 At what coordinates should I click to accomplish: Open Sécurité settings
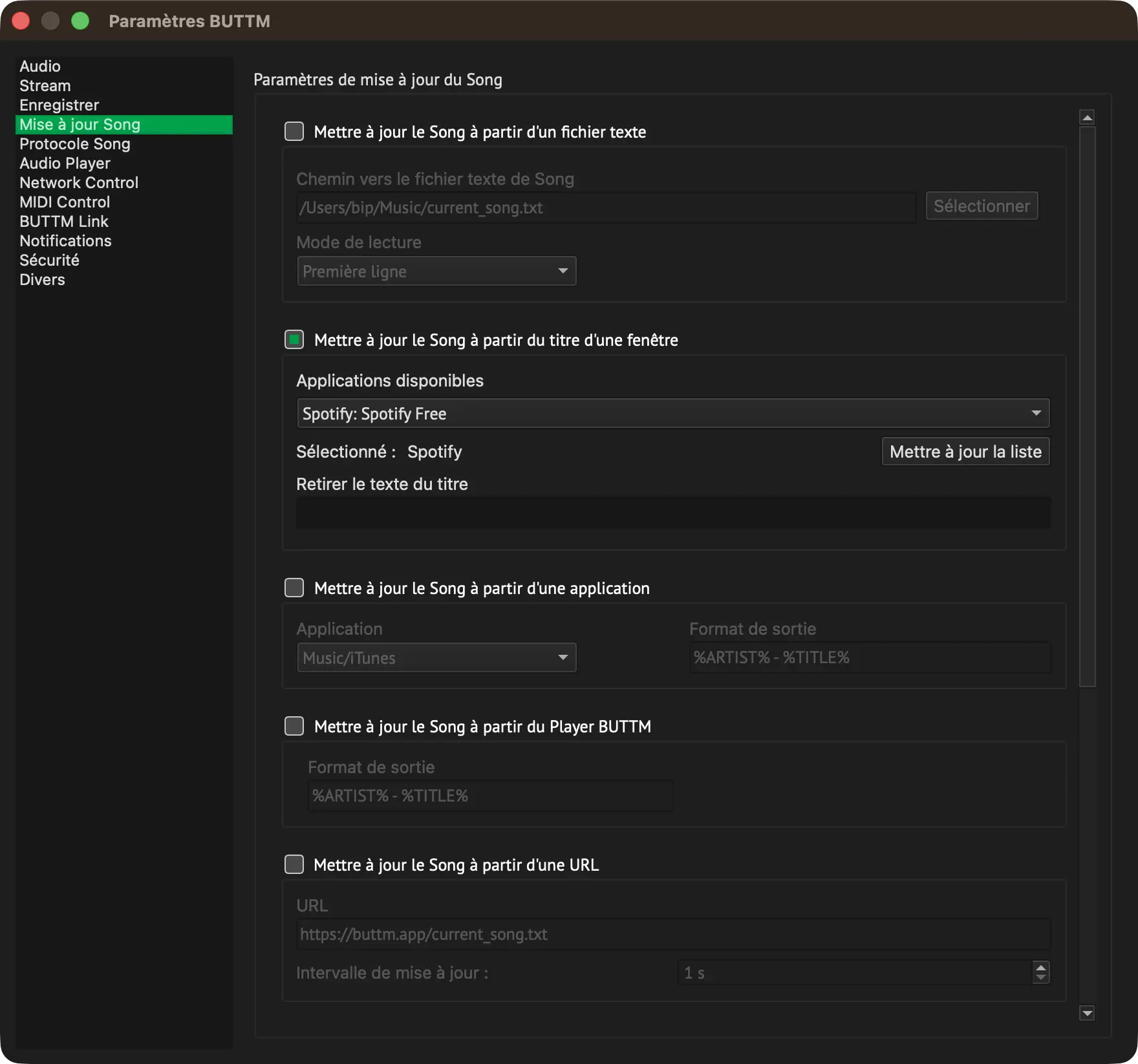click(x=123, y=261)
